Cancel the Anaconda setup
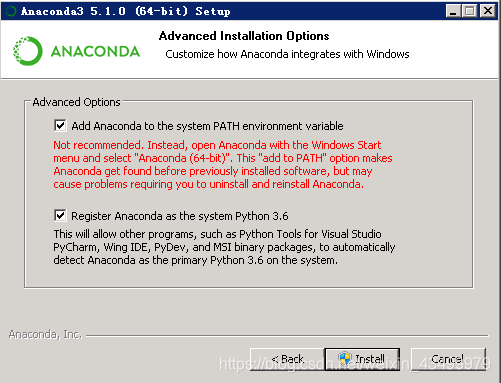This screenshot has width=501, height=383. (x=448, y=359)
